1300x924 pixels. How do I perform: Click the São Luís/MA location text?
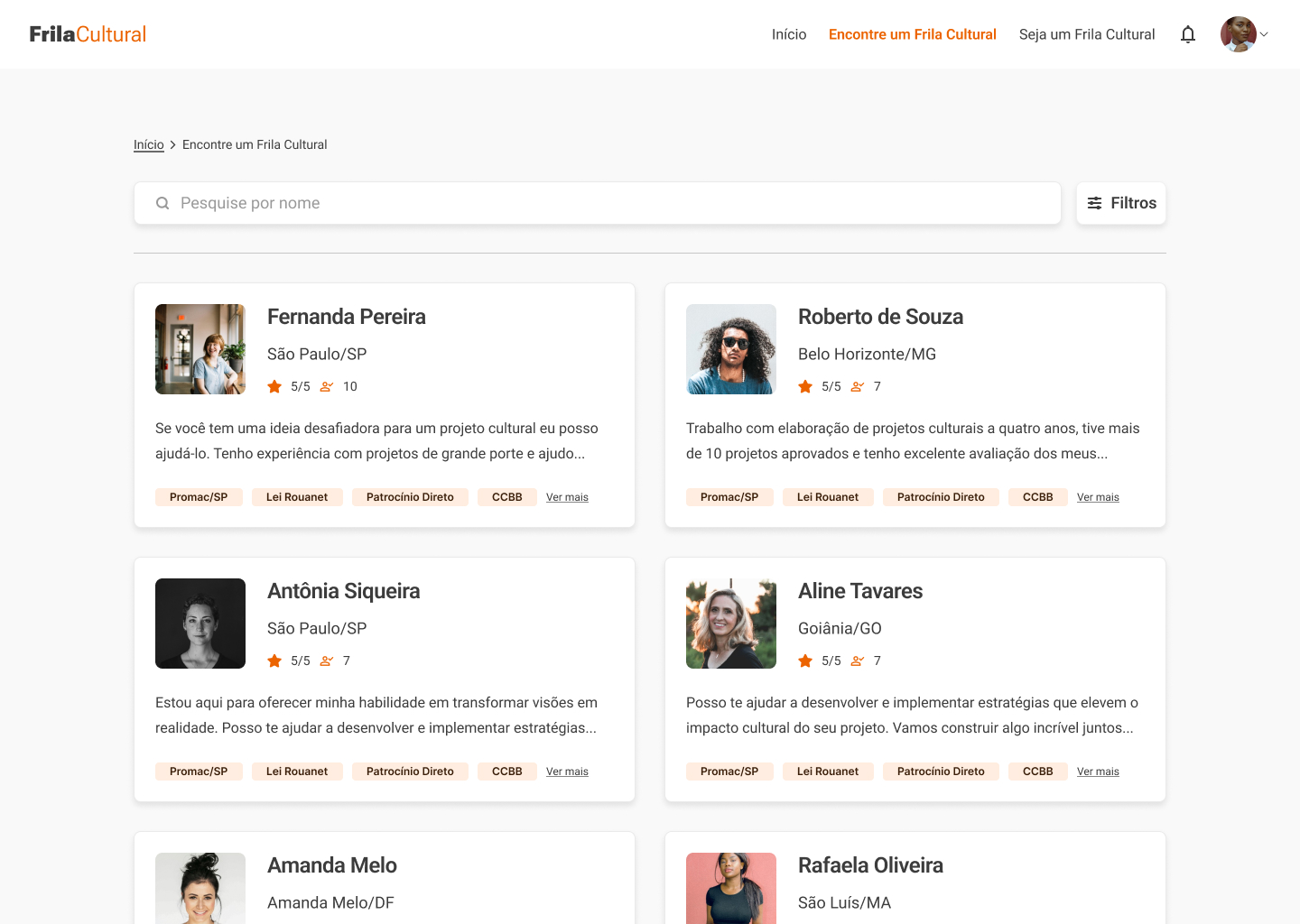844,902
